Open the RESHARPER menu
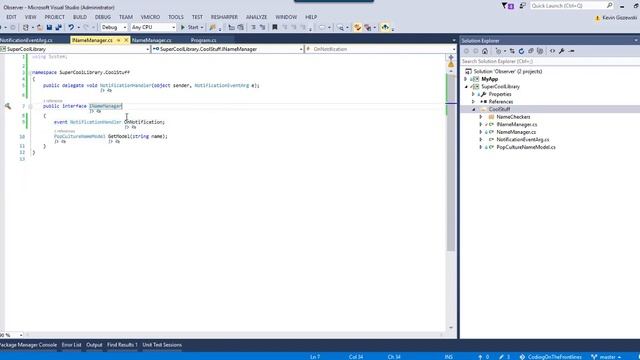The image size is (640, 360). [224, 17]
